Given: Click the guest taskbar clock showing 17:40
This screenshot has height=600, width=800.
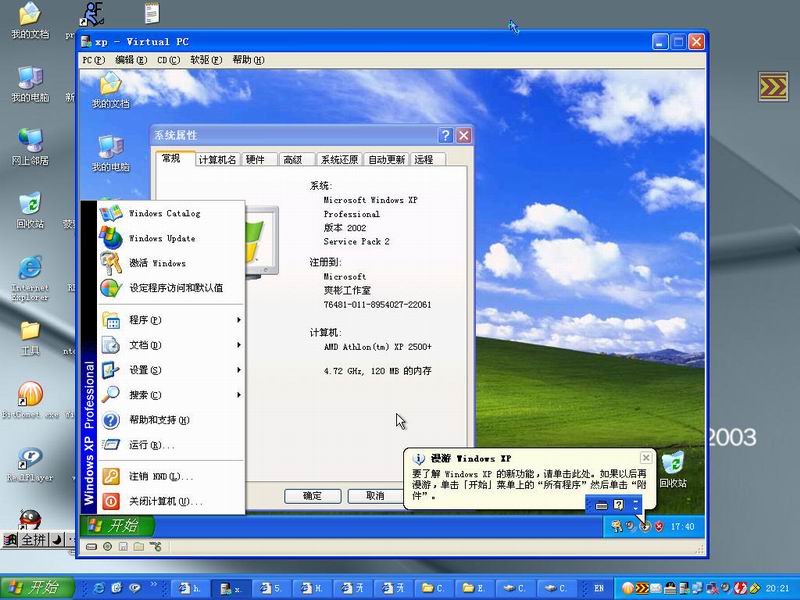Looking at the screenshot, I should [x=683, y=526].
